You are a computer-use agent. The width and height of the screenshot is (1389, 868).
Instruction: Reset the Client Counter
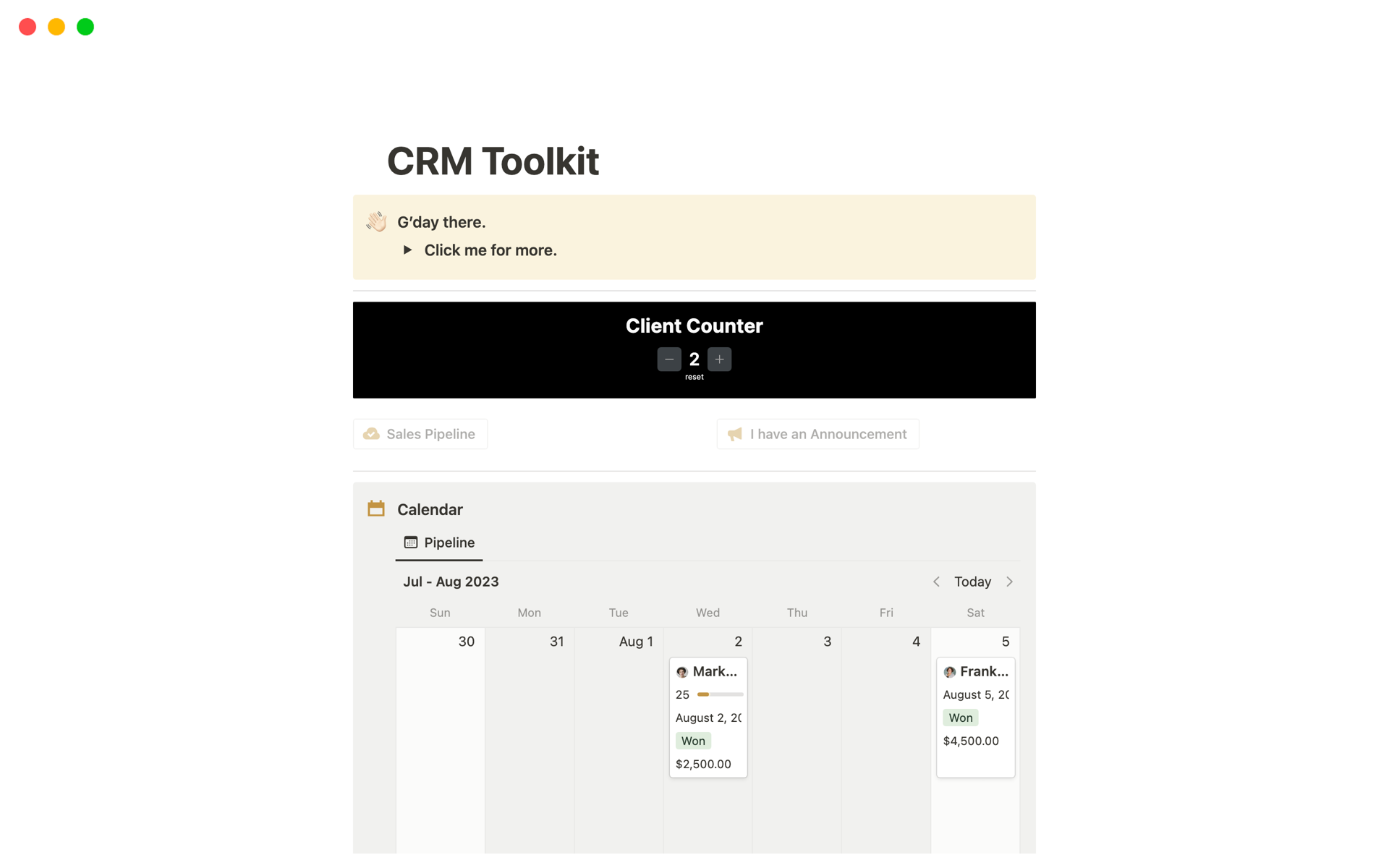pyautogui.click(x=694, y=377)
